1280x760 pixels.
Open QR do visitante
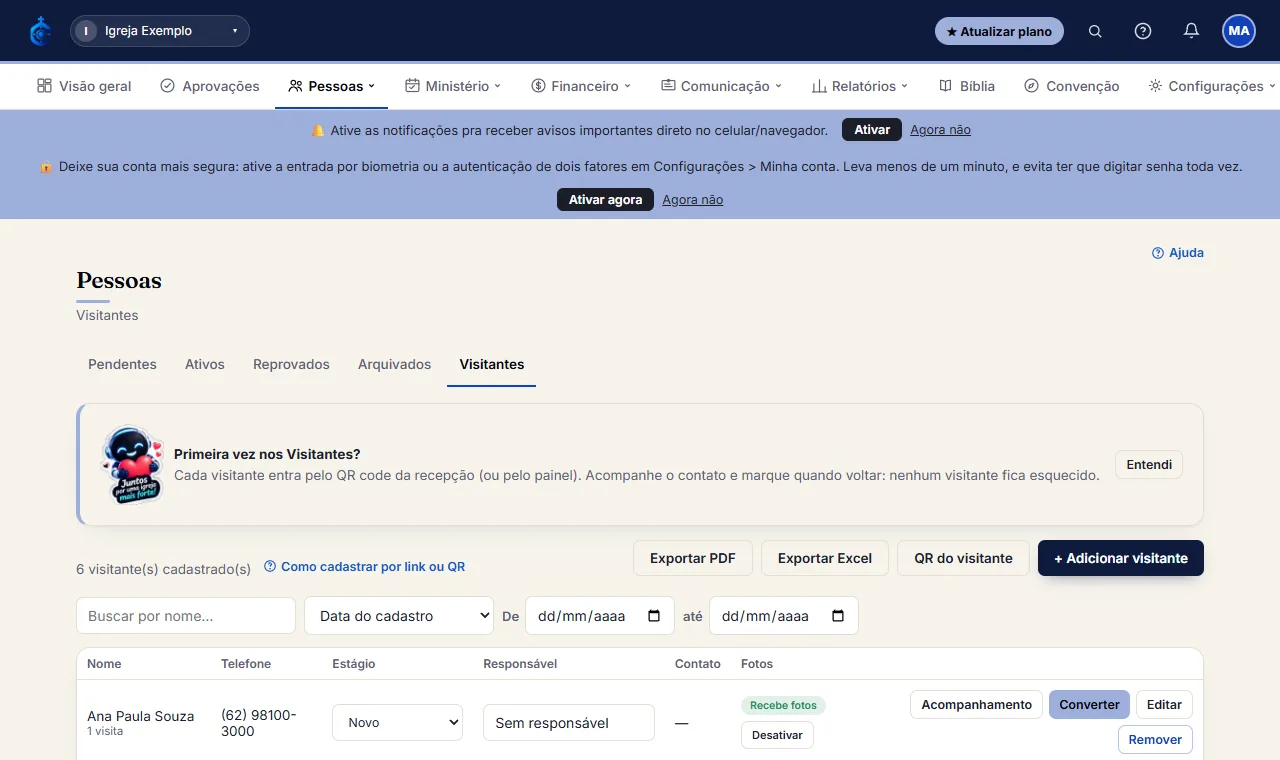pos(963,558)
